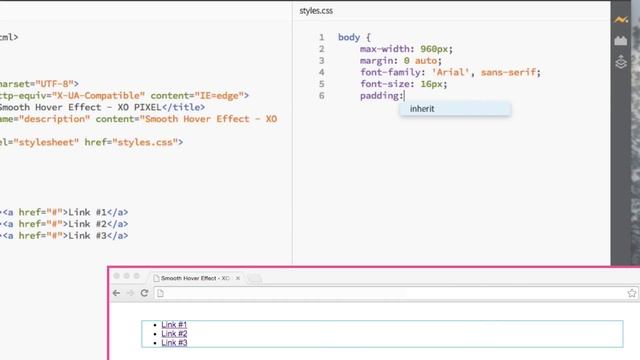Click the browser address bar
Image resolution: width=640 pixels, height=360 pixels.
392,293
